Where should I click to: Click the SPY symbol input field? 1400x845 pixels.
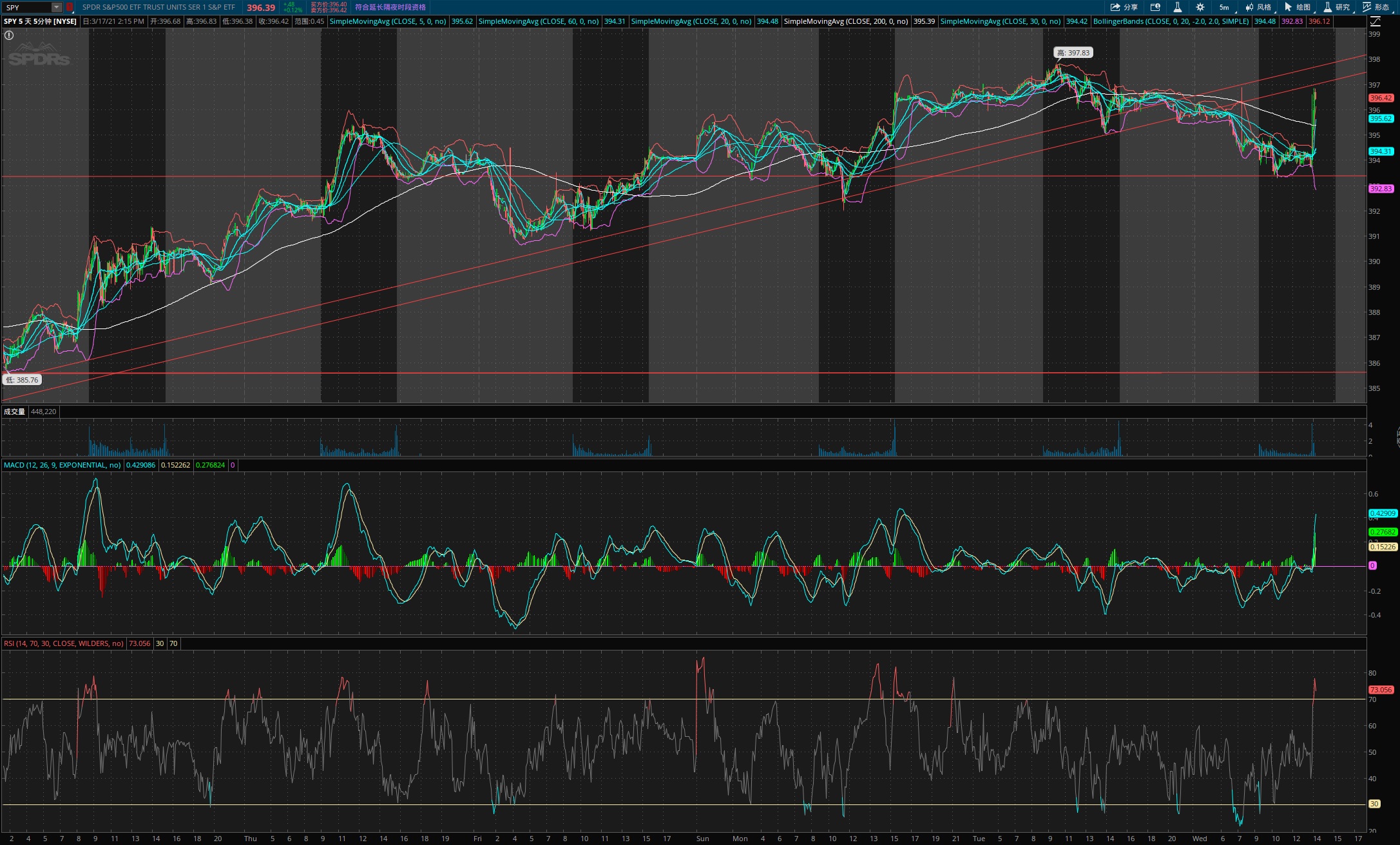pos(26,7)
